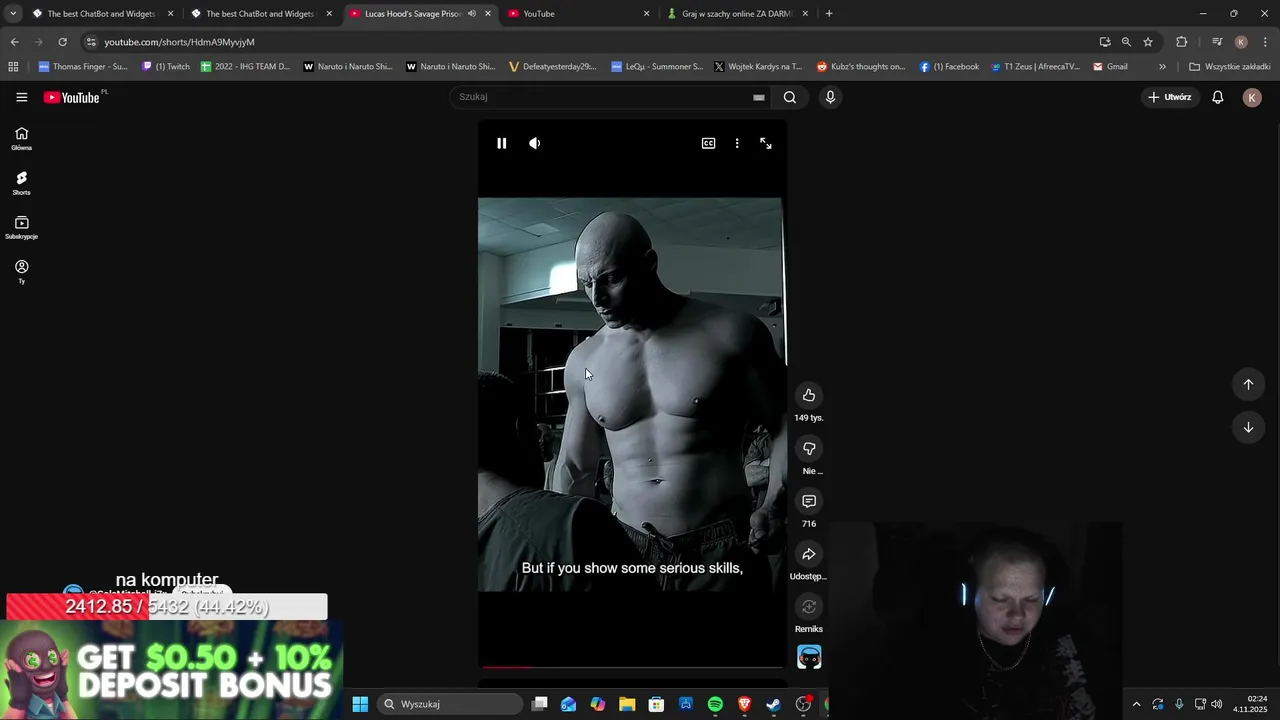The image size is (1280, 720).
Task: Show hidden system tray icons
Action: click(x=1136, y=704)
